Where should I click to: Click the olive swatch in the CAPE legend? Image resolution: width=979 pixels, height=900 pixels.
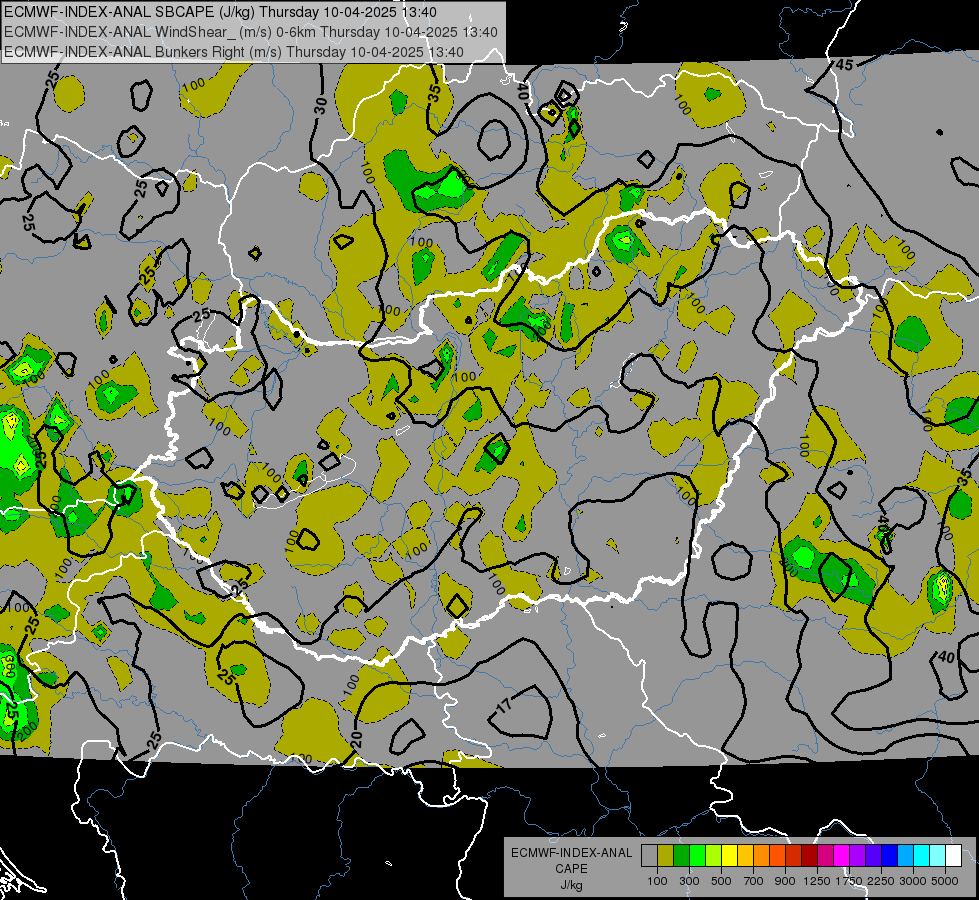point(666,855)
